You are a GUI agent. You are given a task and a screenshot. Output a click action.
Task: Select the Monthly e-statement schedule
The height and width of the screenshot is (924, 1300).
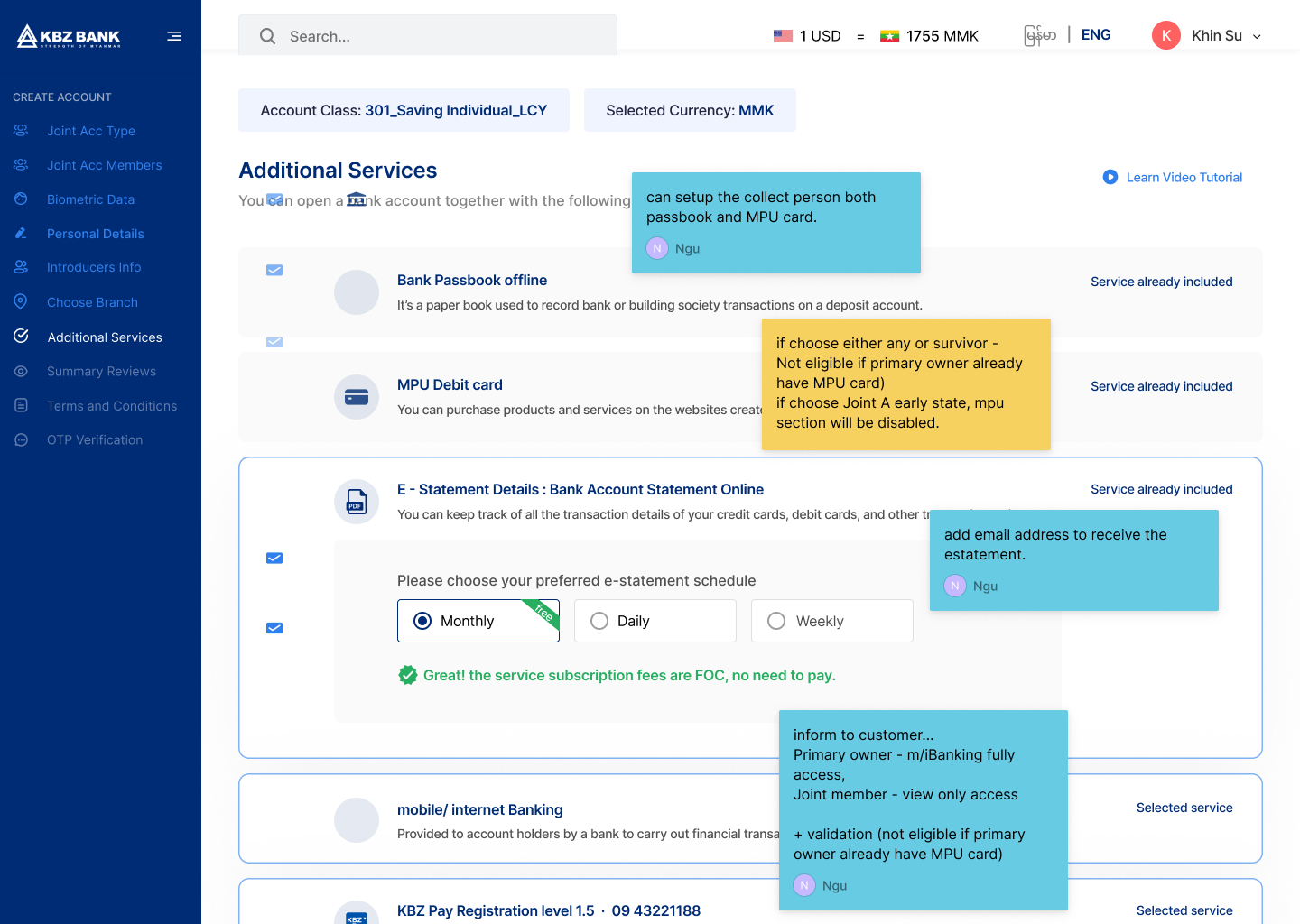[x=478, y=621]
